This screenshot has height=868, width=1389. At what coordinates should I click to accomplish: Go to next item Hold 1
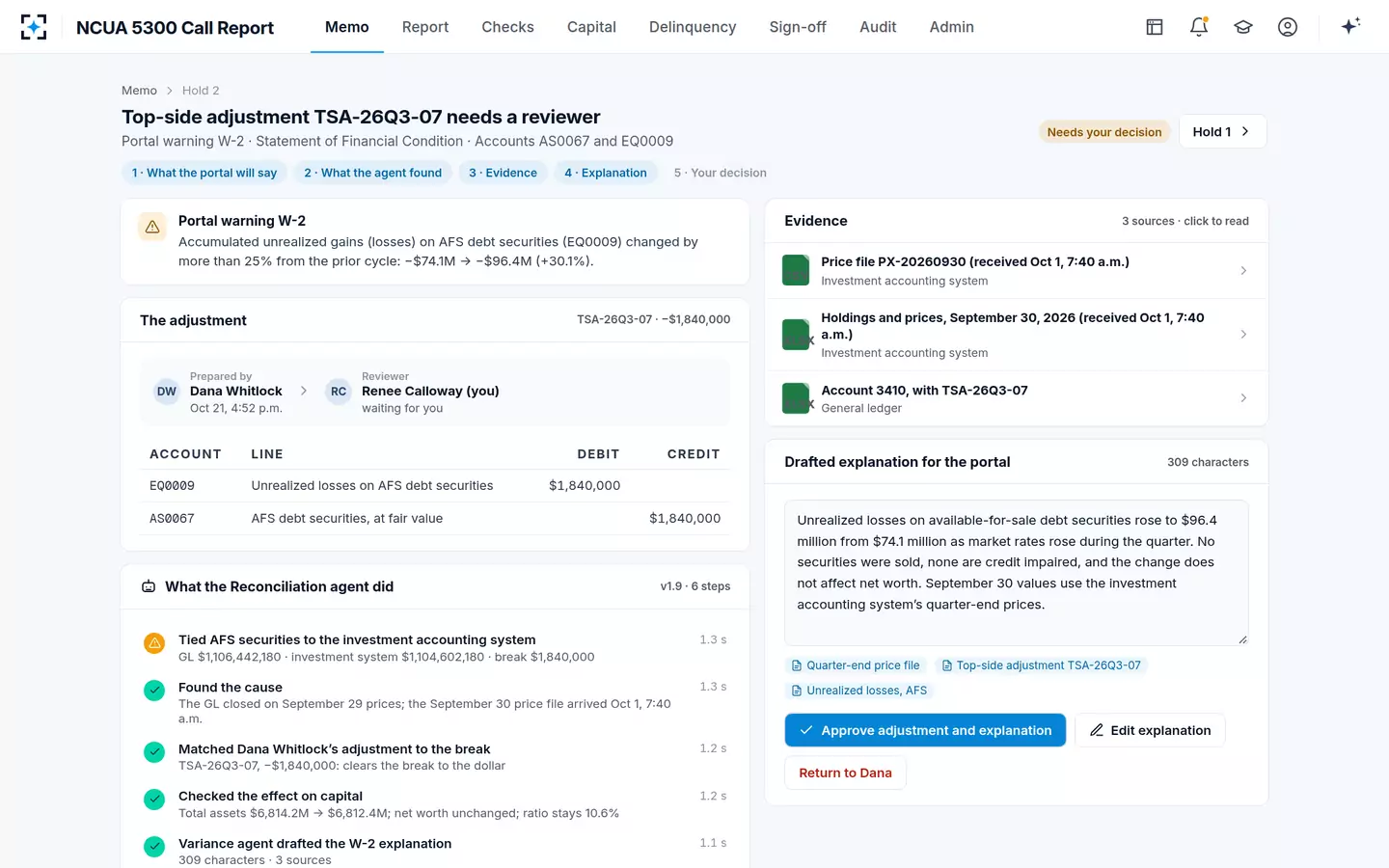pyautogui.click(x=1222, y=132)
